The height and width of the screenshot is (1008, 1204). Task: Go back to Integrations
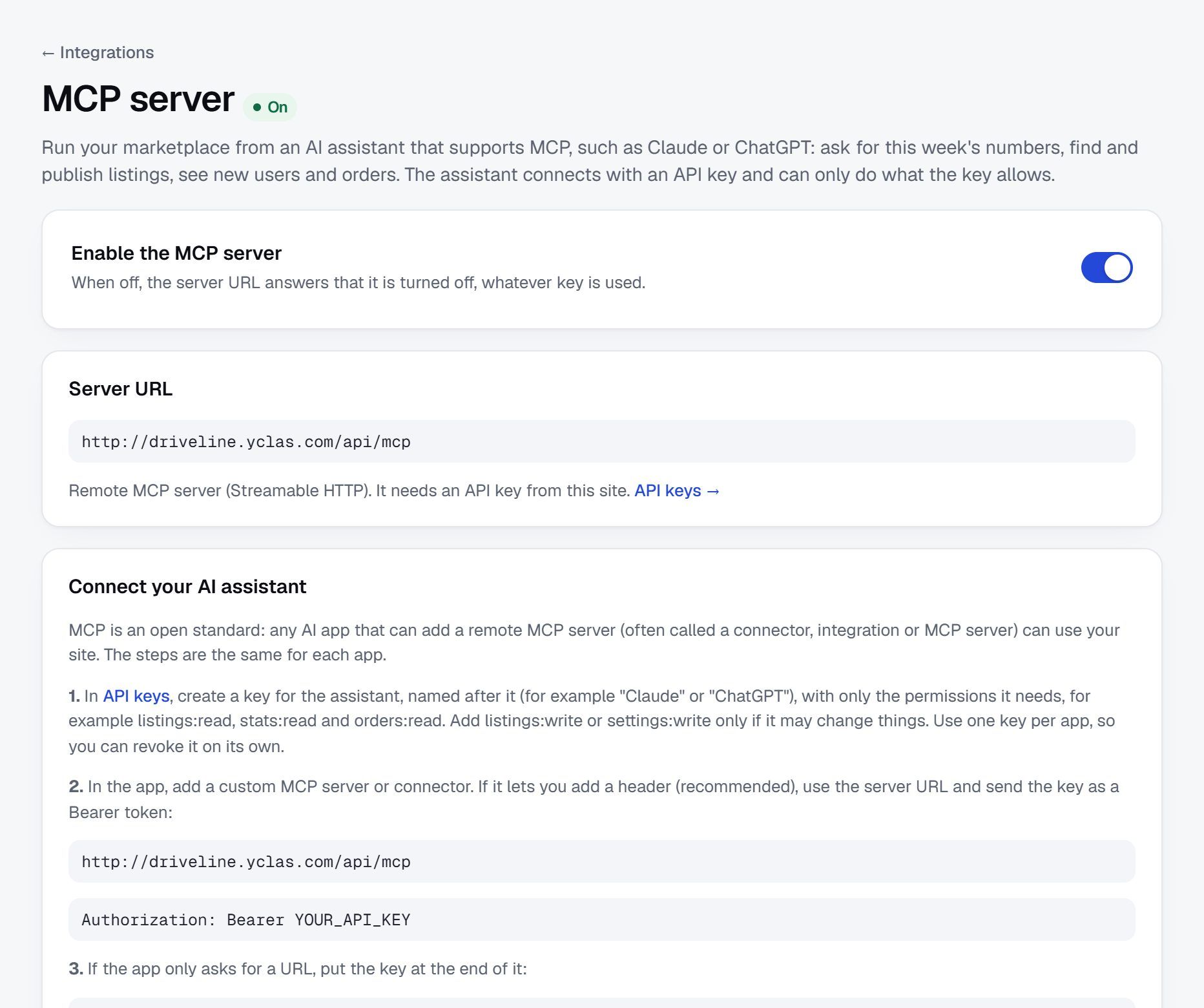tap(98, 52)
